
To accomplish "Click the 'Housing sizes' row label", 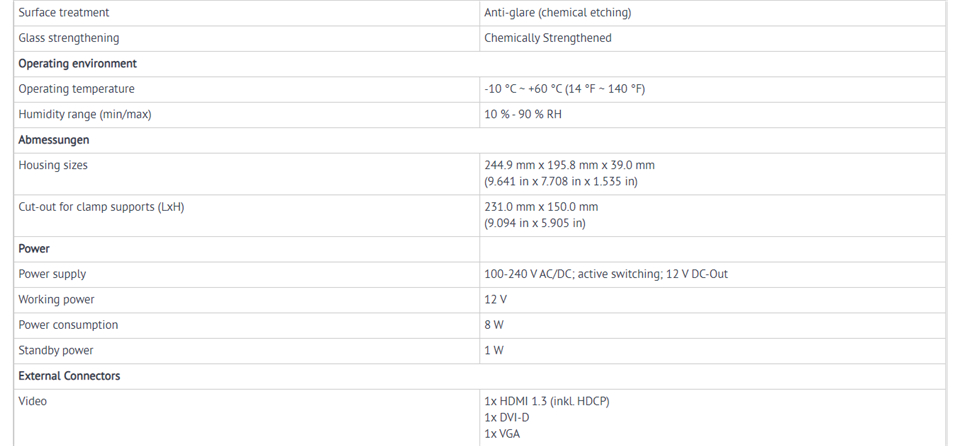I will click(x=52, y=165).
